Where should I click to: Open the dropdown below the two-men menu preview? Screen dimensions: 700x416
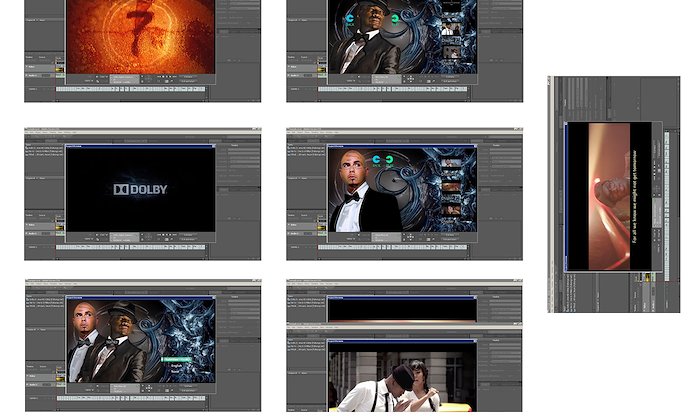(x=125, y=389)
